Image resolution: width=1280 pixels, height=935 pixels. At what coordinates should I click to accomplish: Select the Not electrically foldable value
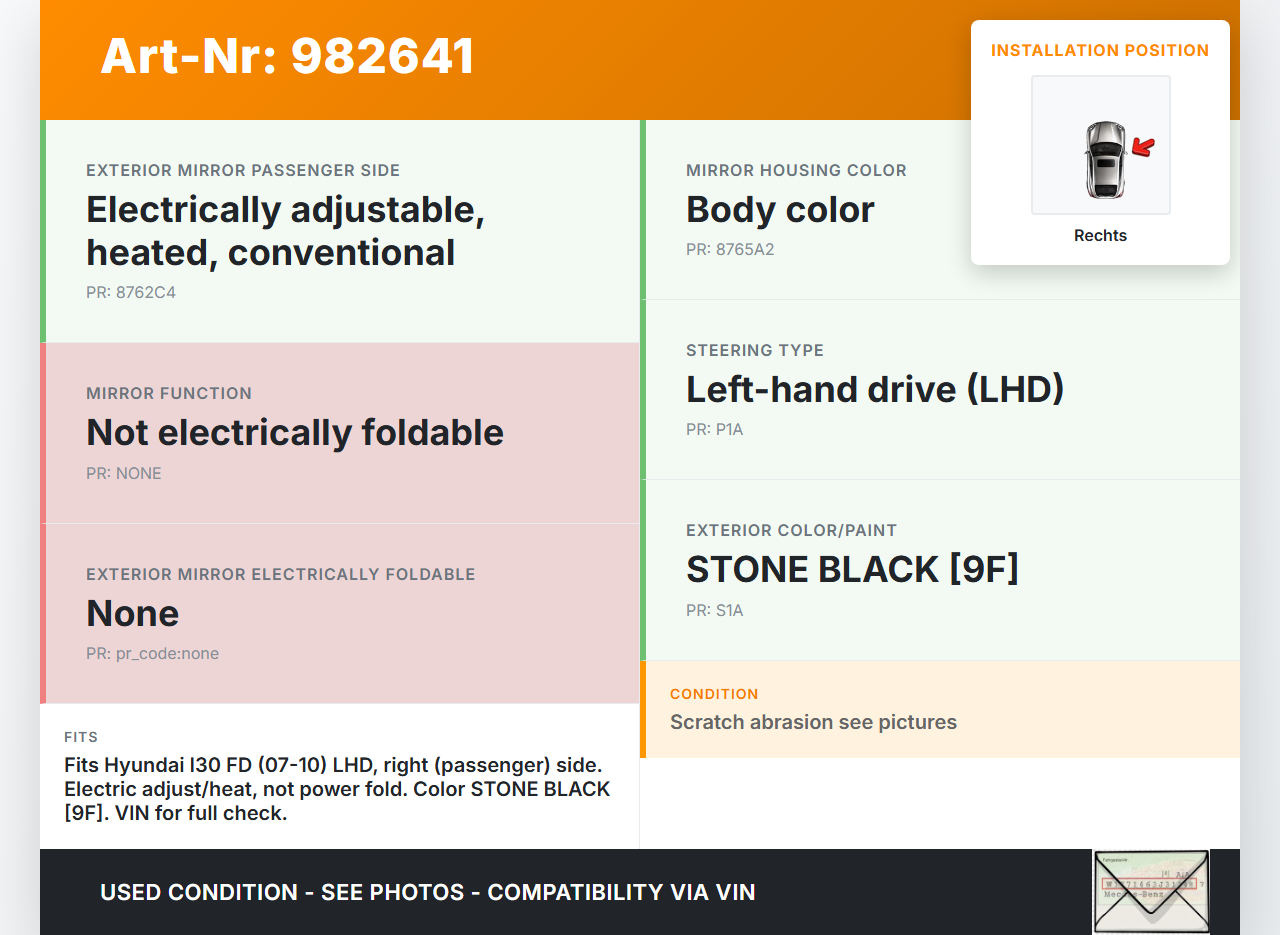[295, 433]
